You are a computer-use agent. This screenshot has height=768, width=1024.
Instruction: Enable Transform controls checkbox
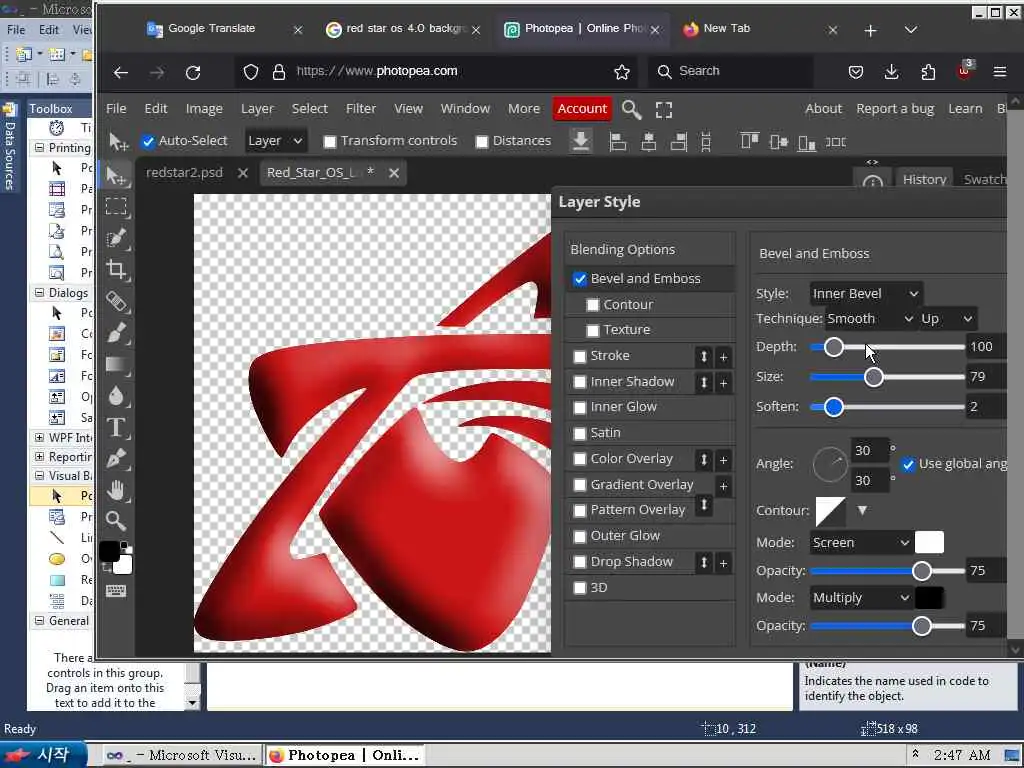click(x=330, y=142)
